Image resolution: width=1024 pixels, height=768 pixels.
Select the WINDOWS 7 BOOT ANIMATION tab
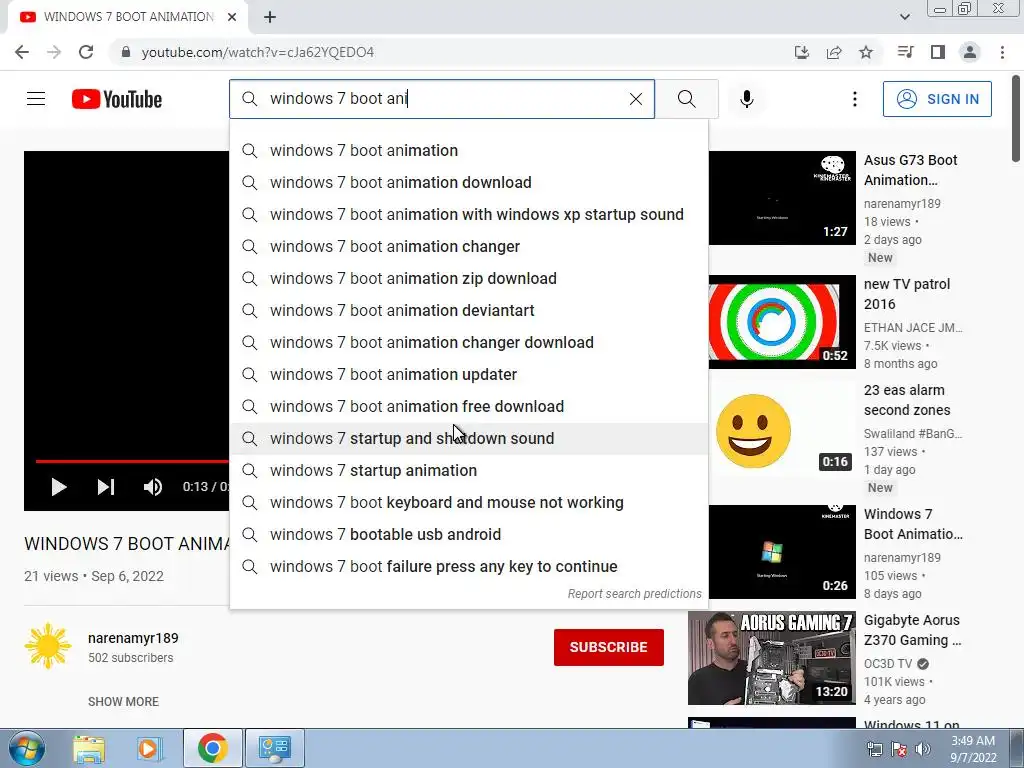coord(128,17)
